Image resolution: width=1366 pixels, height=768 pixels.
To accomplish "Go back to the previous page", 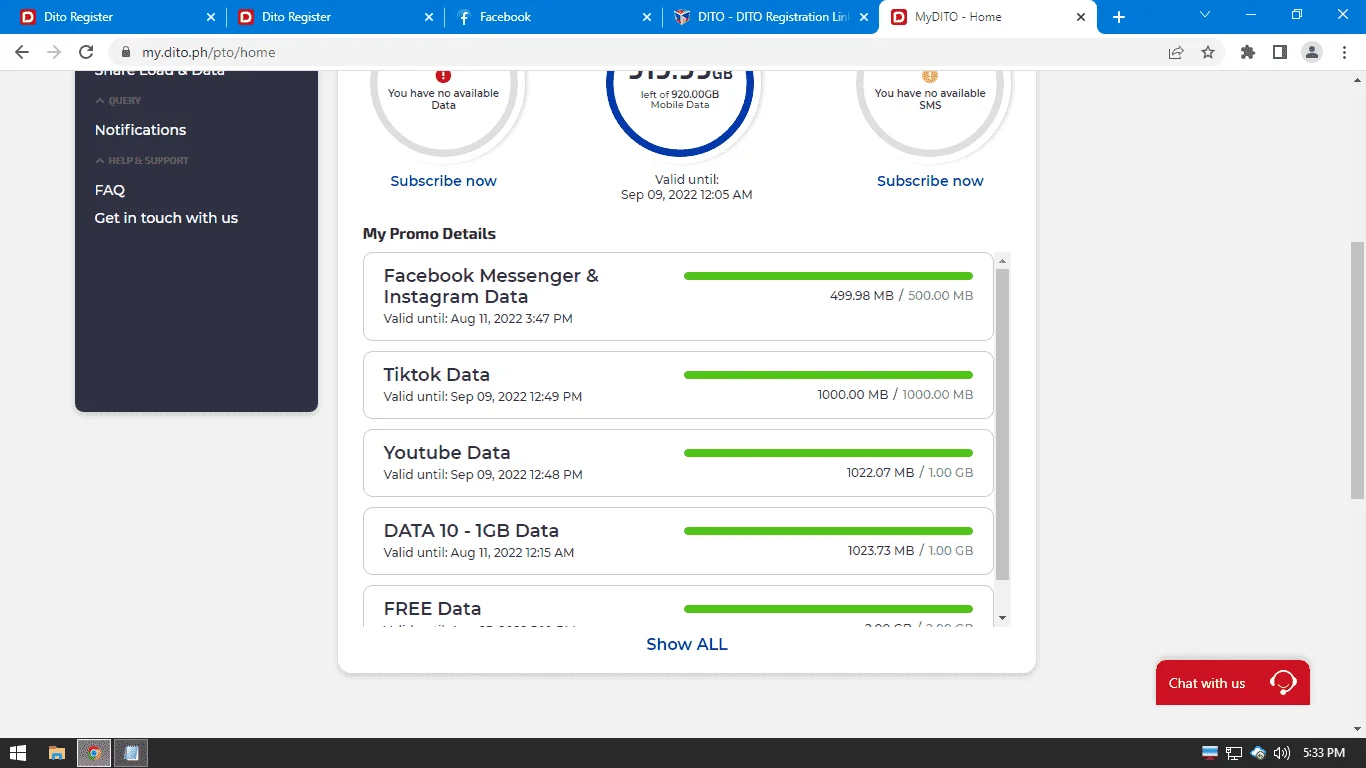I will pos(22,52).
